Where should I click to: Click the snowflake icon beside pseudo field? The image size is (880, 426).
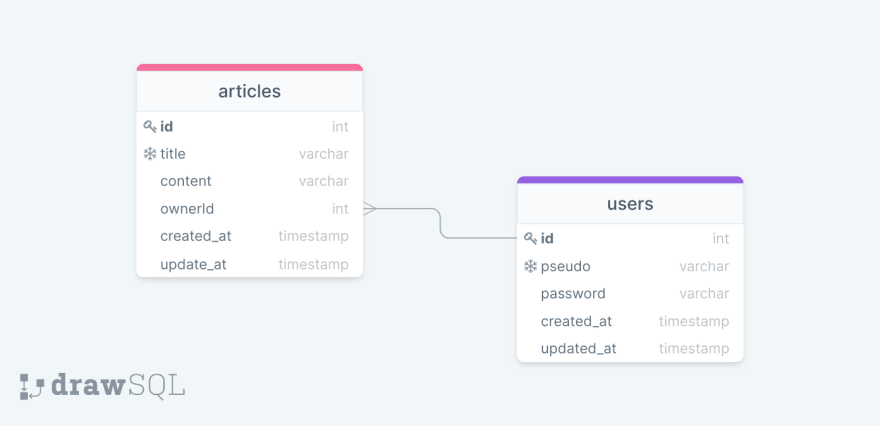(530, 266)
